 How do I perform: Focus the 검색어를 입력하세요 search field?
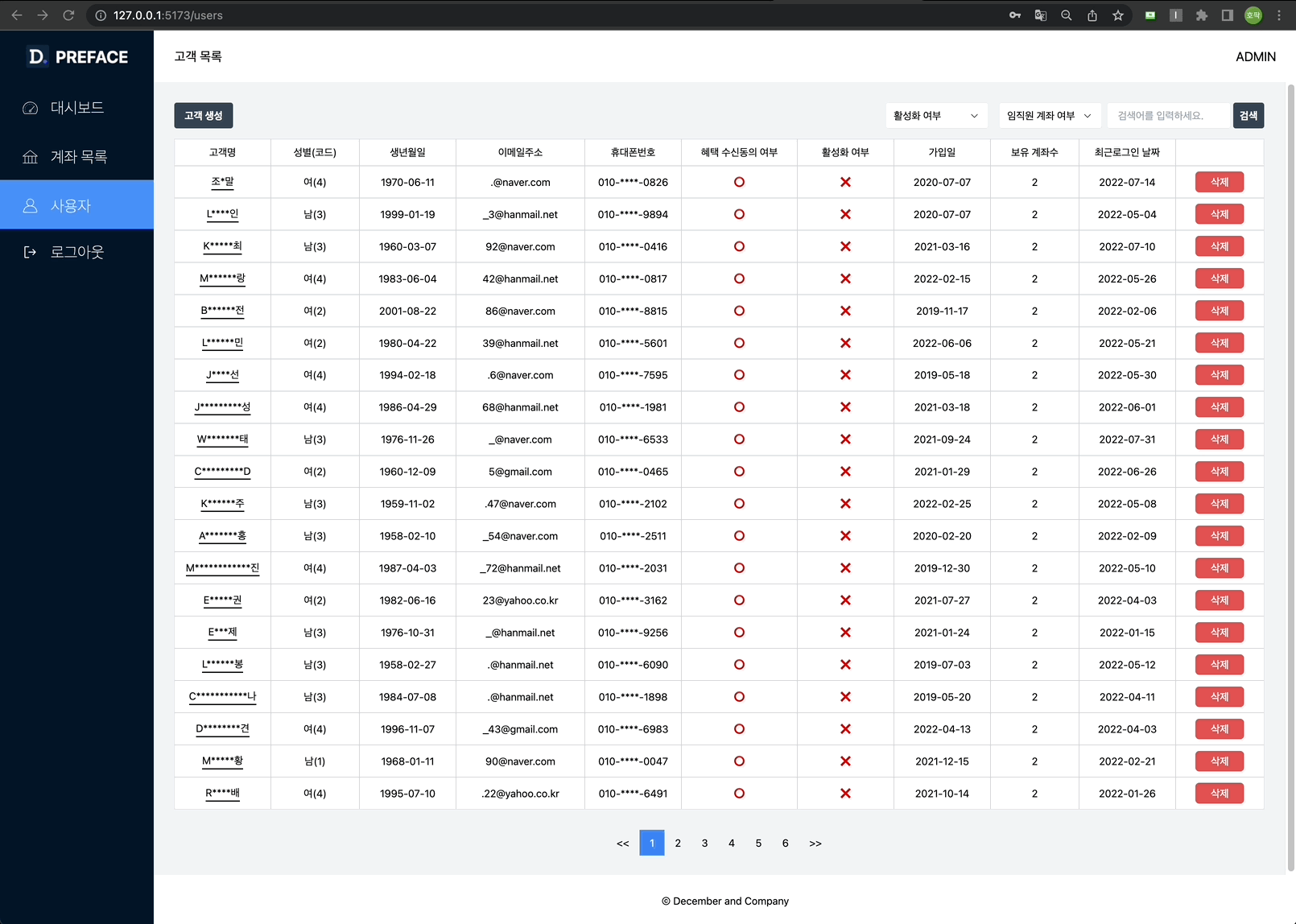coord(1170,116)
